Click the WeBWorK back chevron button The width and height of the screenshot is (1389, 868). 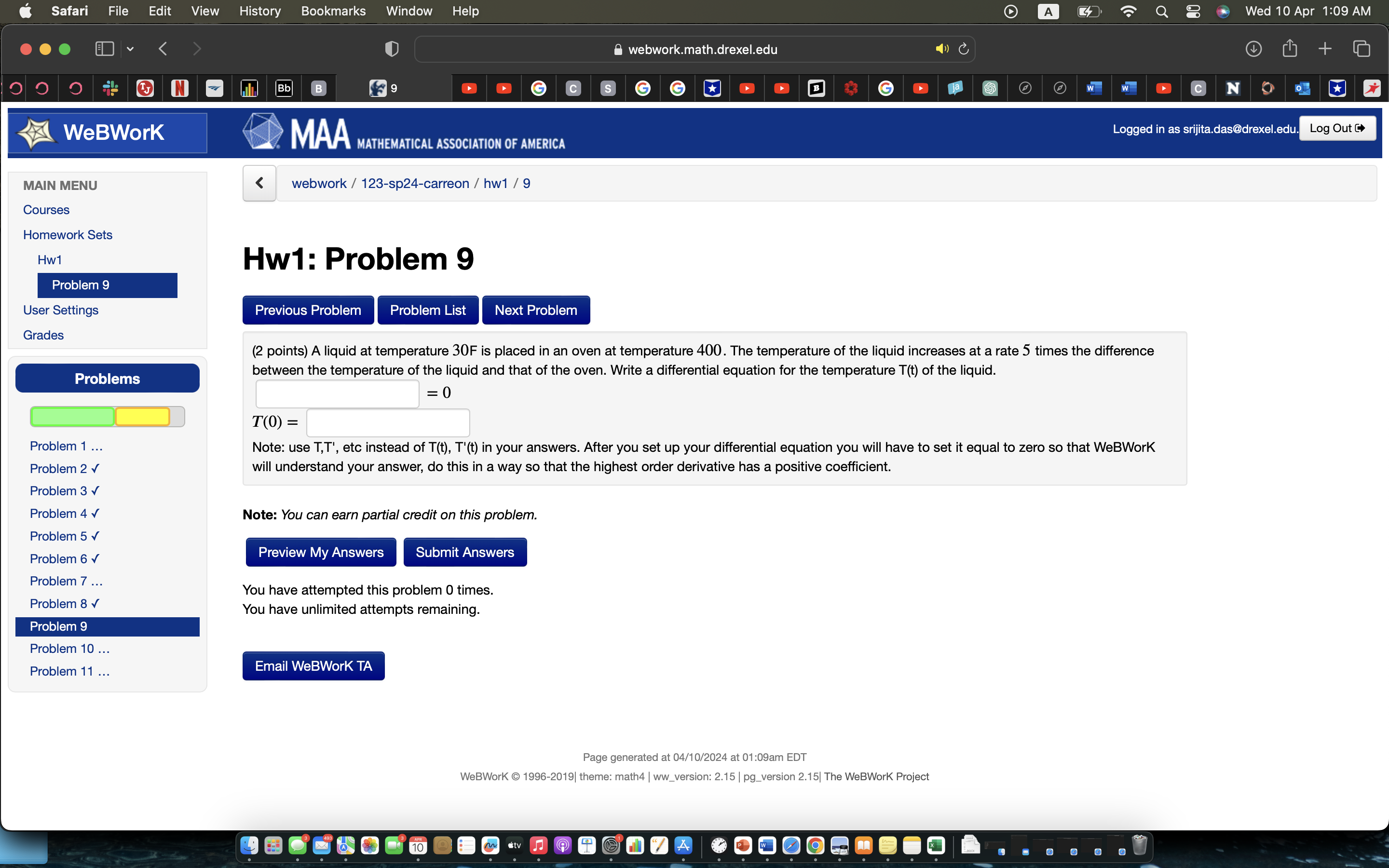[x=259, y=183]
